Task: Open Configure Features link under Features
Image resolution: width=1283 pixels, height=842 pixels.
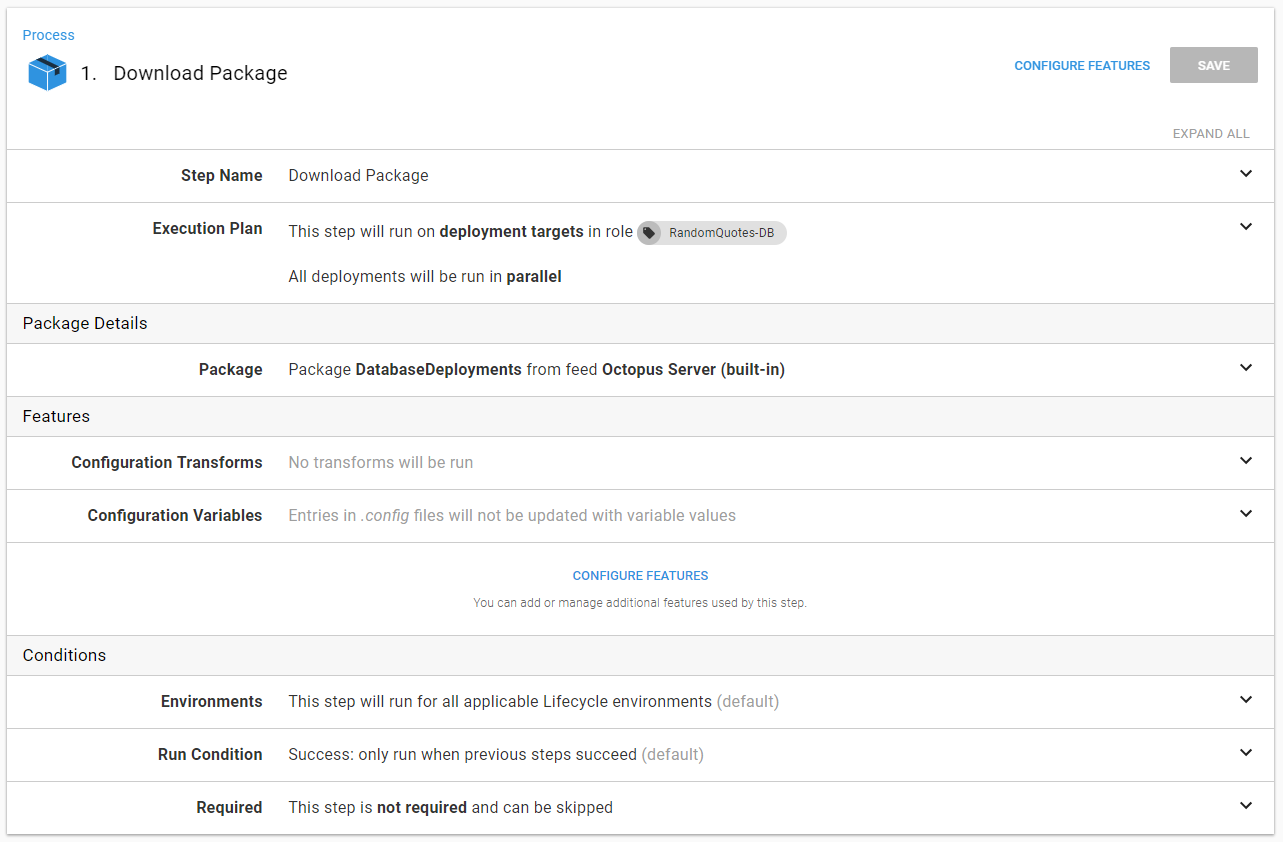Action: pyautogui.click(x=640, y=576)
